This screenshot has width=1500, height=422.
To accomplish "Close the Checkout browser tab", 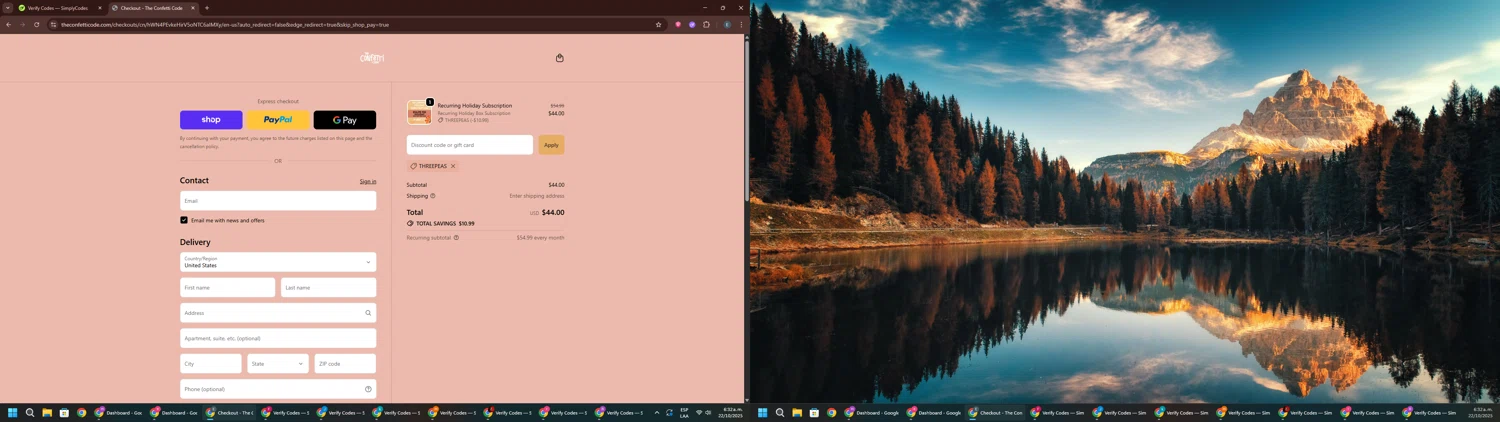I will click(x=193, y=8).
